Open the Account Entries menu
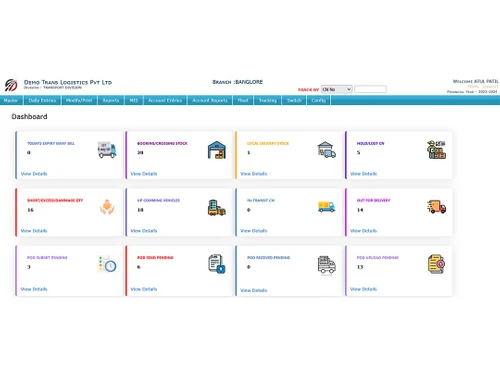 pos(165,100)
